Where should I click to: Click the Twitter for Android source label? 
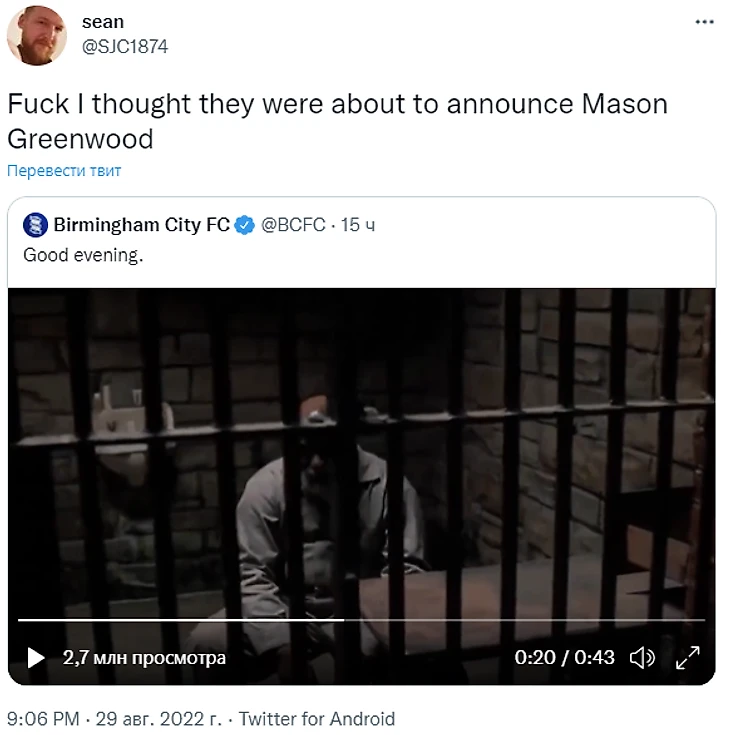pyautogui.click(x=317, y=719)
